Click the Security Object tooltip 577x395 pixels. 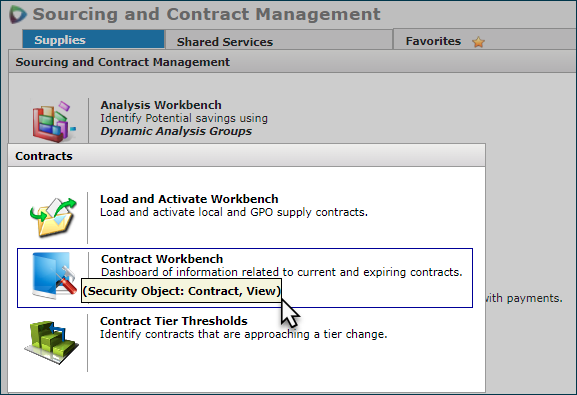pyautogui.click(x=181, y=291)
